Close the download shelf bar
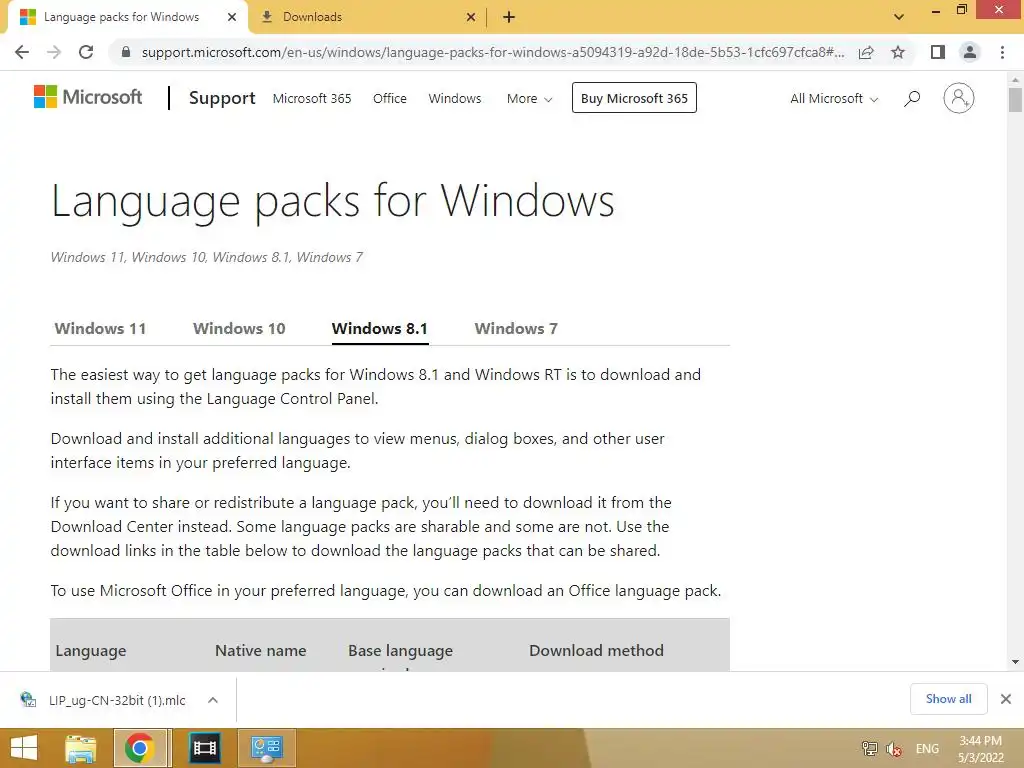1024x768 pixels. [1006, 699]
